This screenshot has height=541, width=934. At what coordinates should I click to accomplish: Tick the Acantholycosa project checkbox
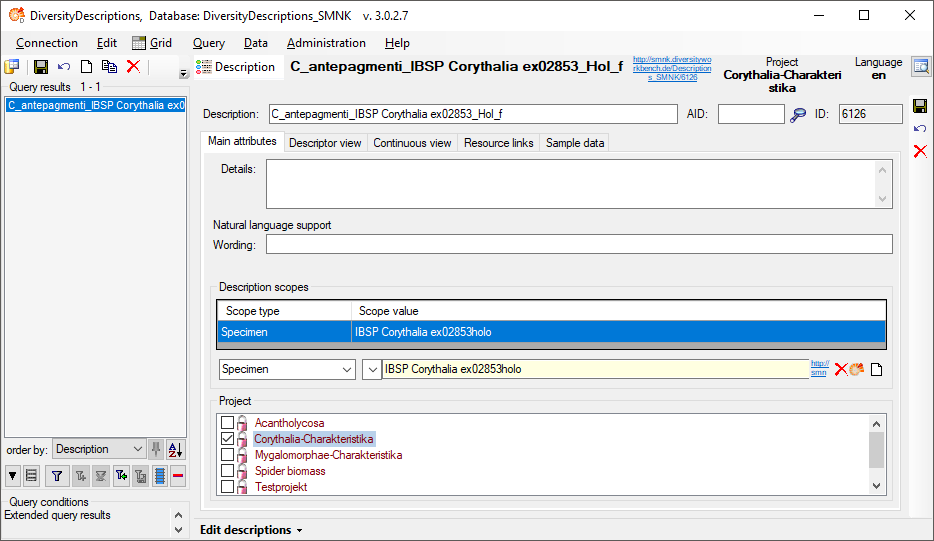pyautogui.click(x=227, y=422)
